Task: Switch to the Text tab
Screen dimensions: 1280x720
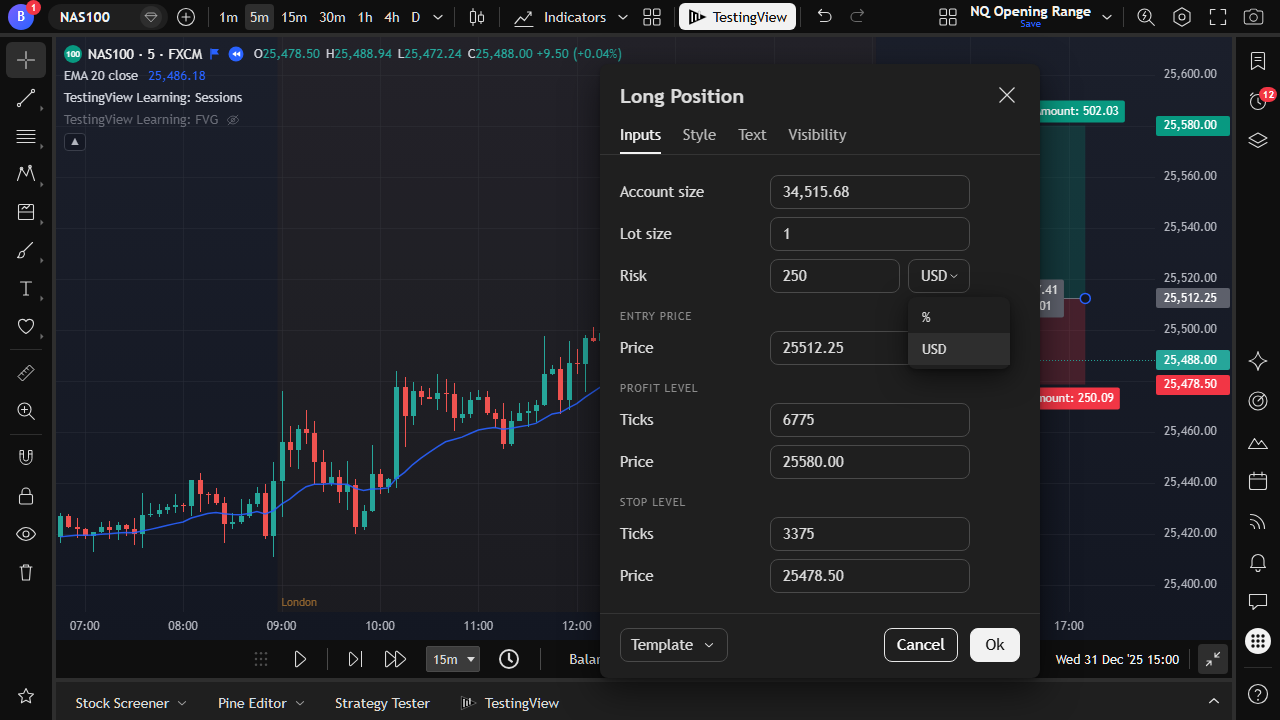Action: (x=752, y=135)
